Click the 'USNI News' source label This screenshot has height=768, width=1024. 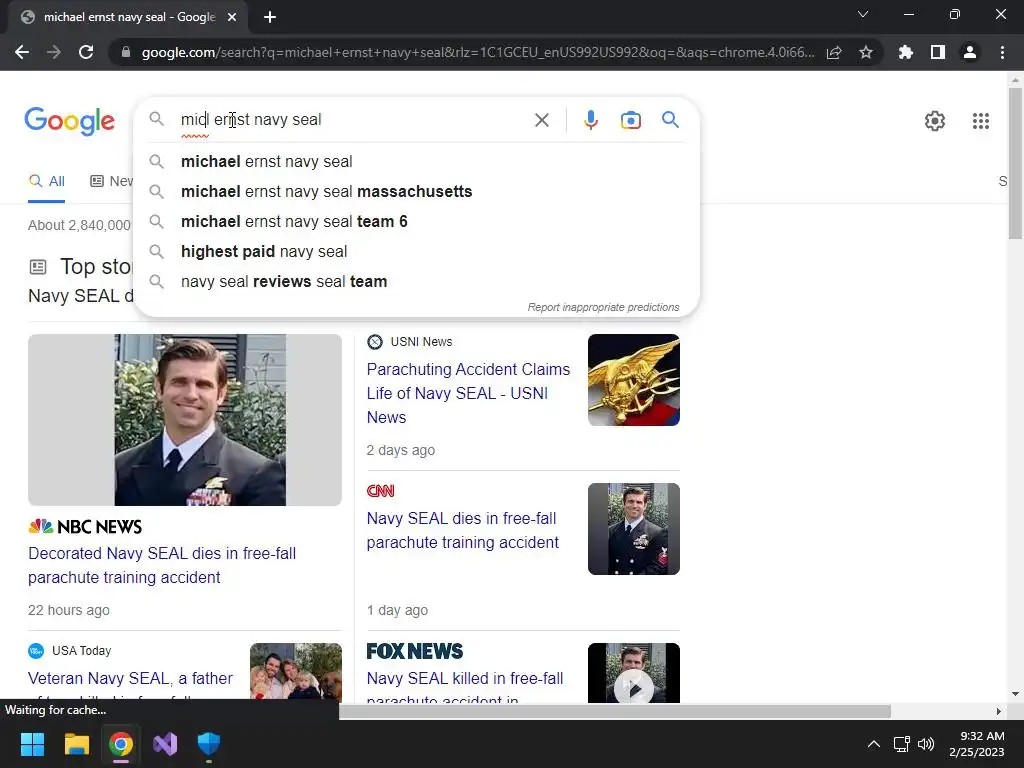(421, 342)
